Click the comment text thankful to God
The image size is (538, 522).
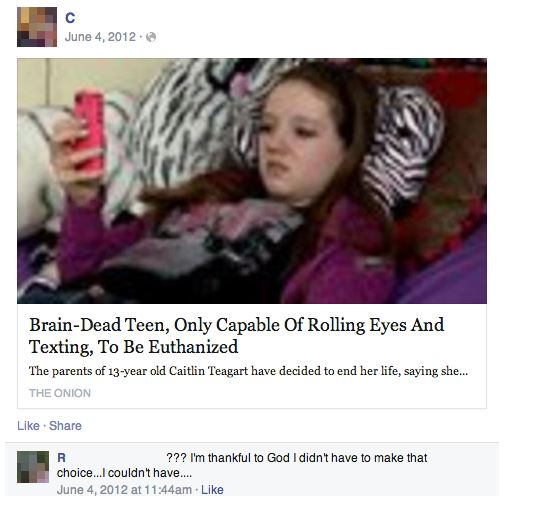(x=296, y=458)
